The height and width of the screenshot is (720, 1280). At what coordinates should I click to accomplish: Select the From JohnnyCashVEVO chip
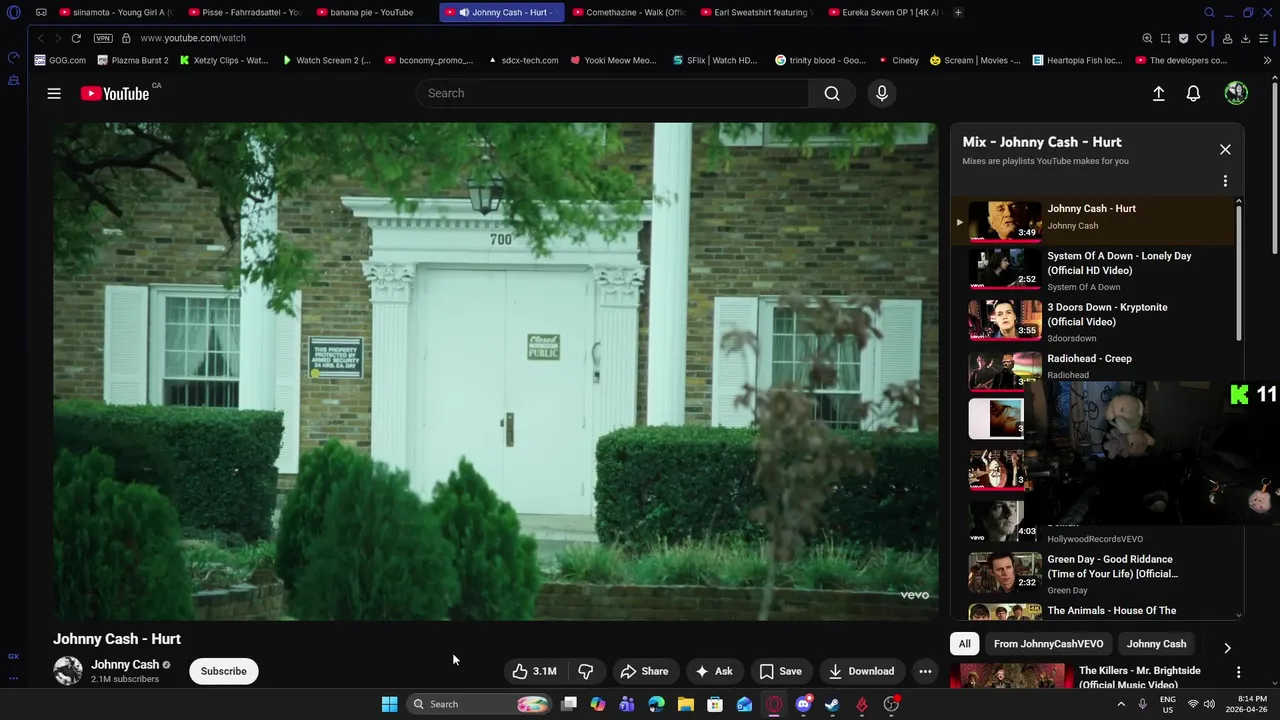pos(1048,644)
